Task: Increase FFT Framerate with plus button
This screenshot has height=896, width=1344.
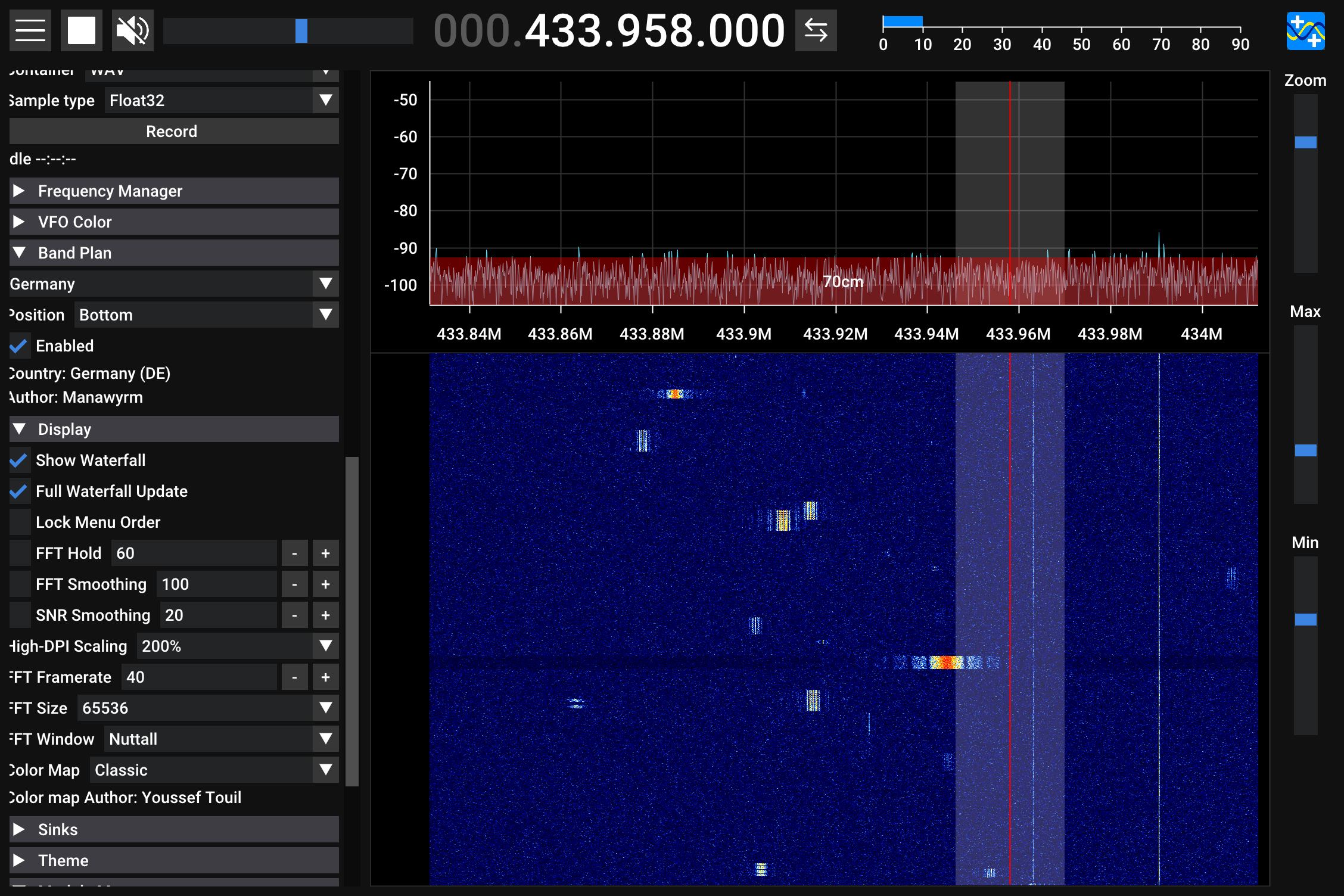Action: pos(325,677)
